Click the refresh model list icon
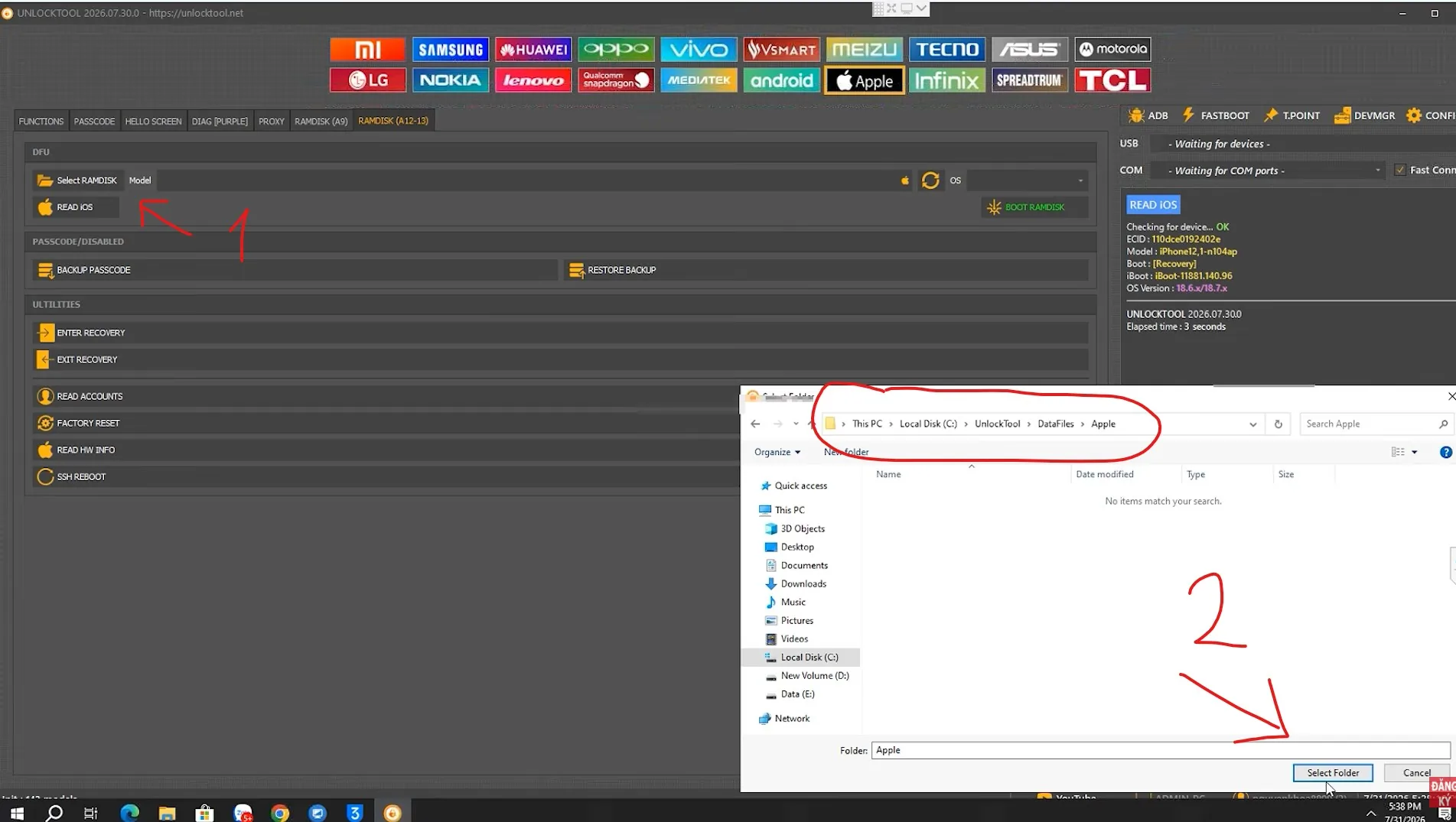The image size is (1456, 822). click(930, 180)
